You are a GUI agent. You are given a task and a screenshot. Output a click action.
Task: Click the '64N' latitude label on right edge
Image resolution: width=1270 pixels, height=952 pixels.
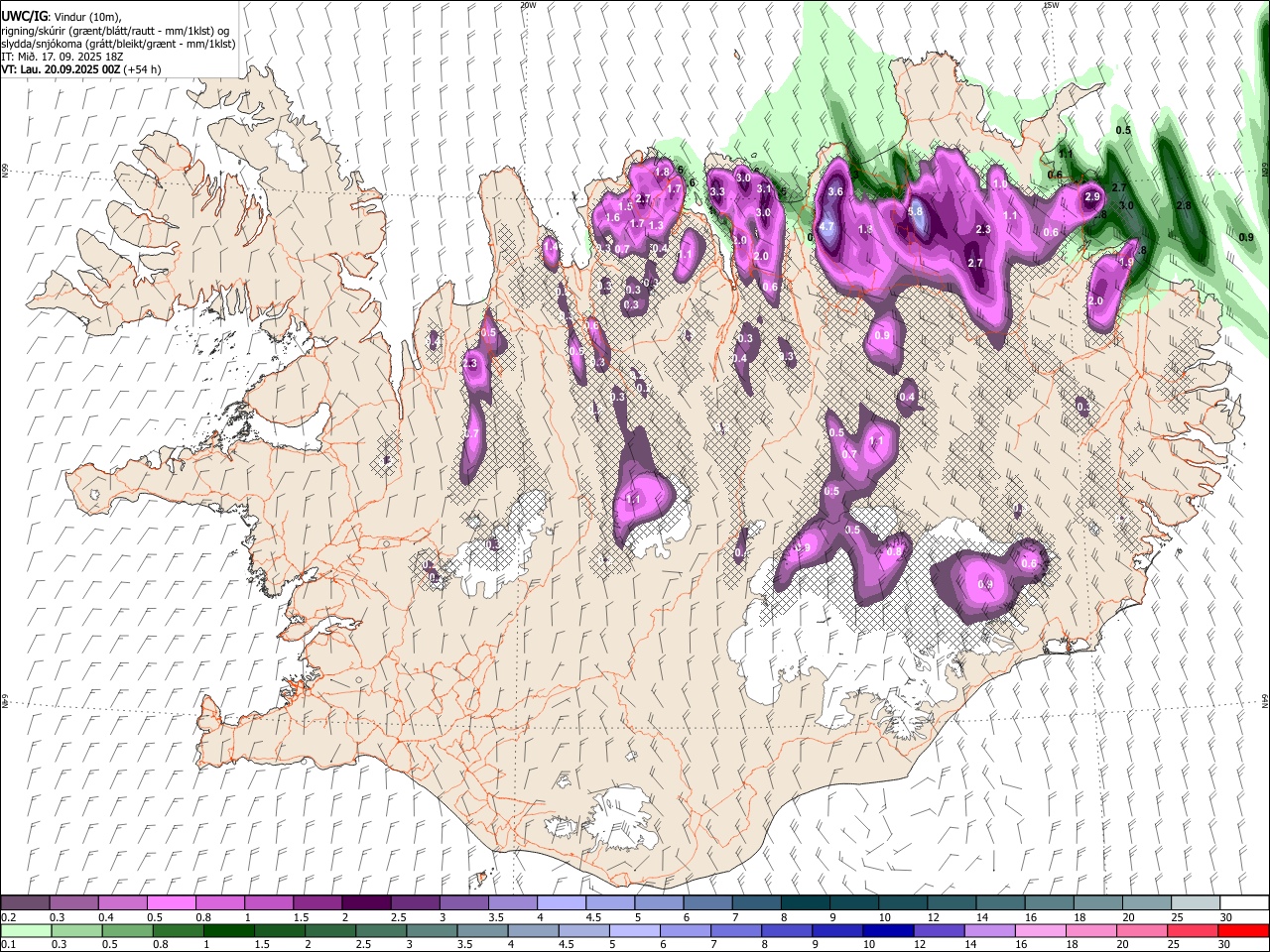(x=1266, y=701)
